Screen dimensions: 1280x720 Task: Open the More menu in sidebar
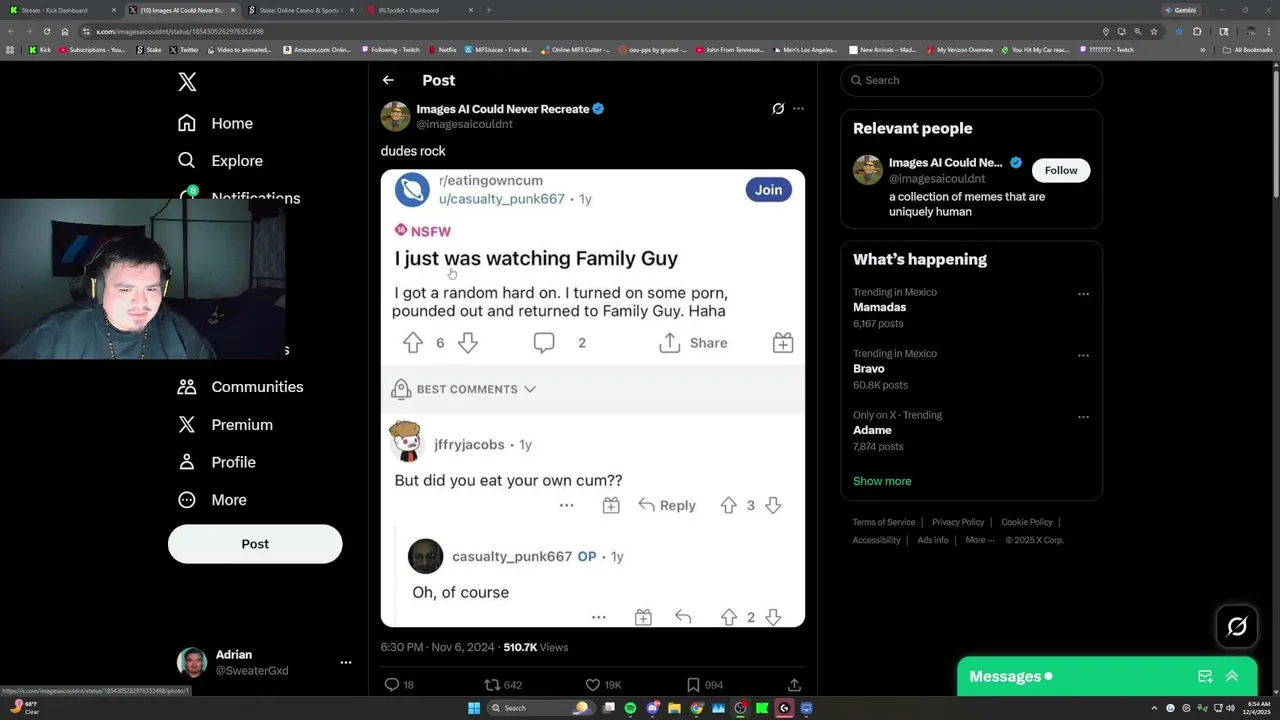tap(212, 500)
